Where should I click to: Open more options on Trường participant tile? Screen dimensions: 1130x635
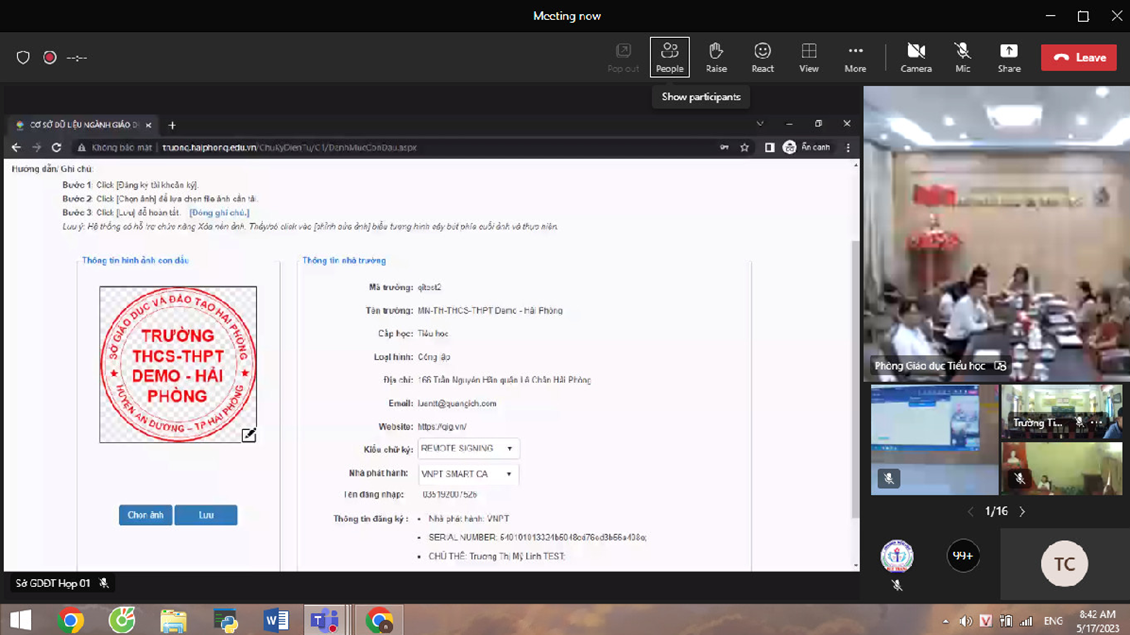click(1097, 423)
